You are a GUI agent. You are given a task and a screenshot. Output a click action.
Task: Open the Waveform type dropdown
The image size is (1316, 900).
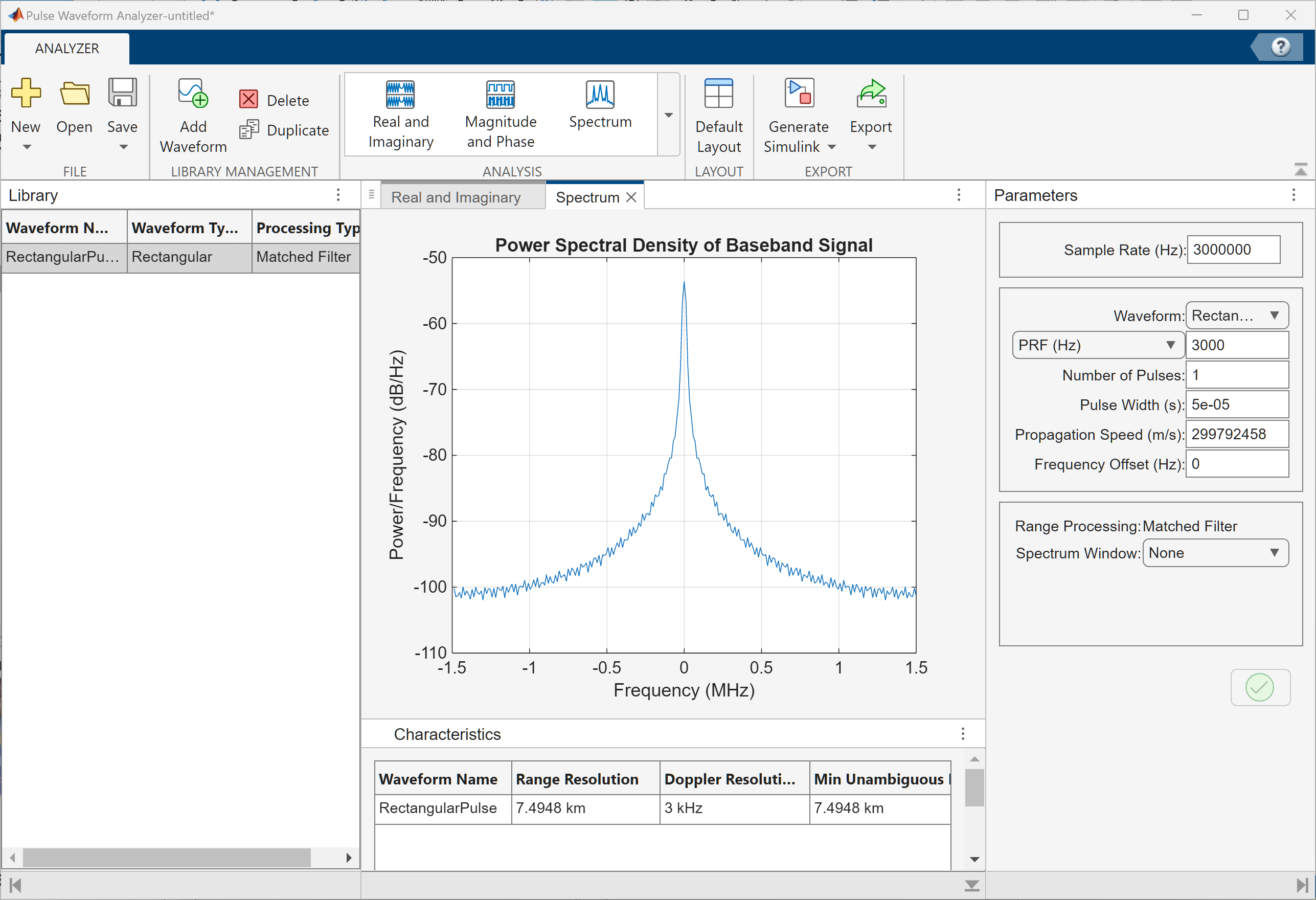click(x=1237, y=316)
